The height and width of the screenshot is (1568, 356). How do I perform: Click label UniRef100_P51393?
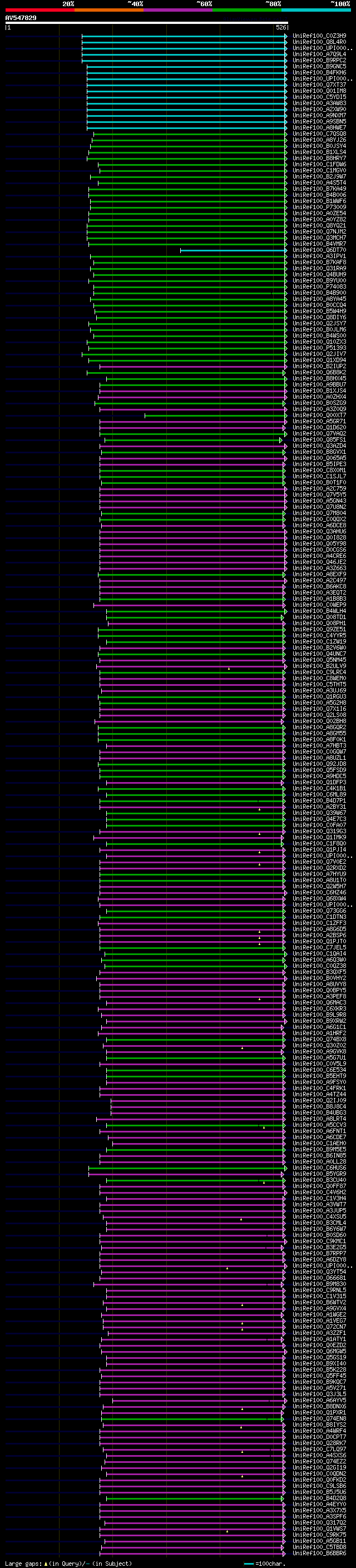(x=319, y=348)
